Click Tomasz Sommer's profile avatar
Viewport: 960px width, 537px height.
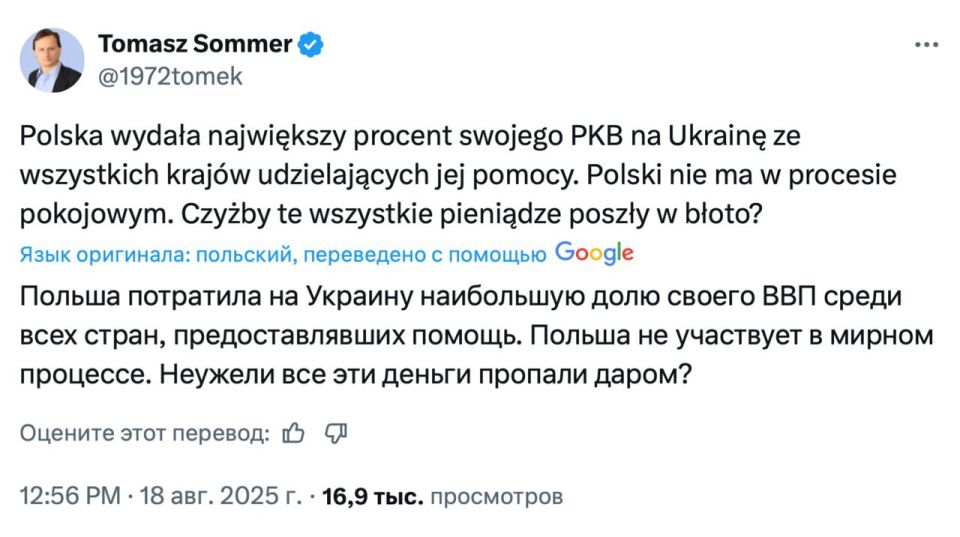point(52,60)
